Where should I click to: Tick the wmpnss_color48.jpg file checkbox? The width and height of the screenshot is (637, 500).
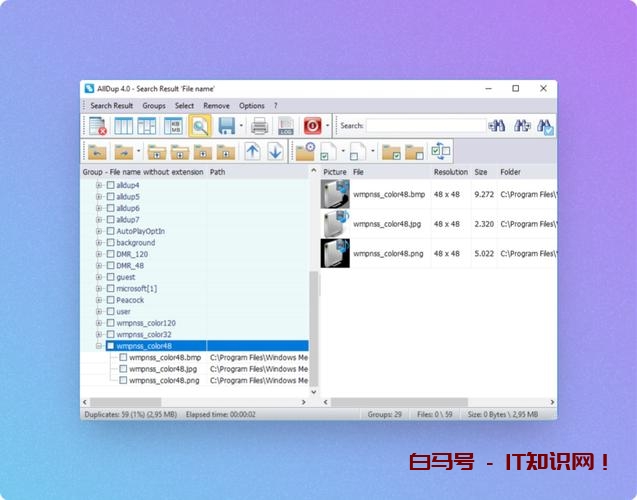point(123,369)
